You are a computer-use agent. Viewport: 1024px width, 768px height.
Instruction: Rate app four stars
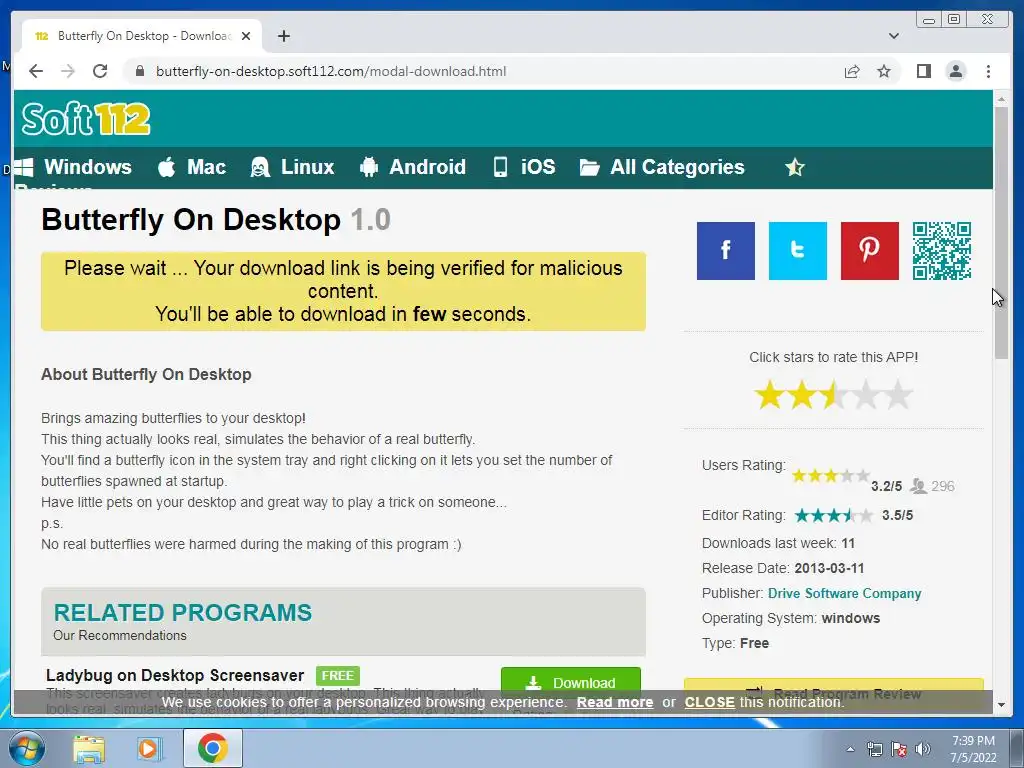pos(866,395)
